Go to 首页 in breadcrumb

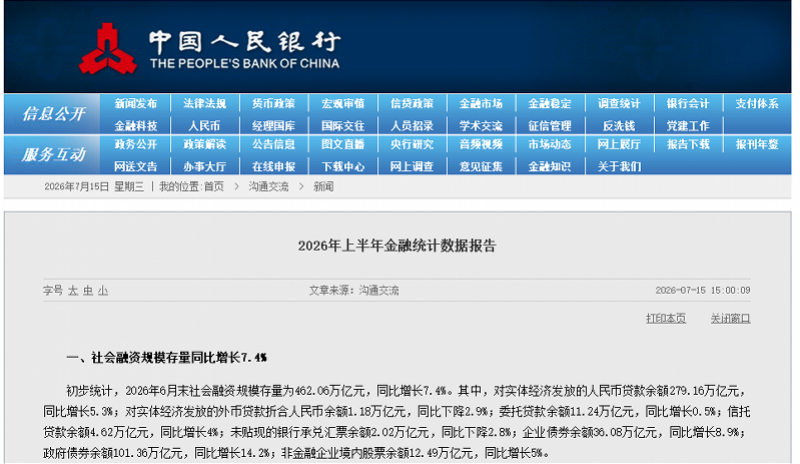click(x=213, y=187)
